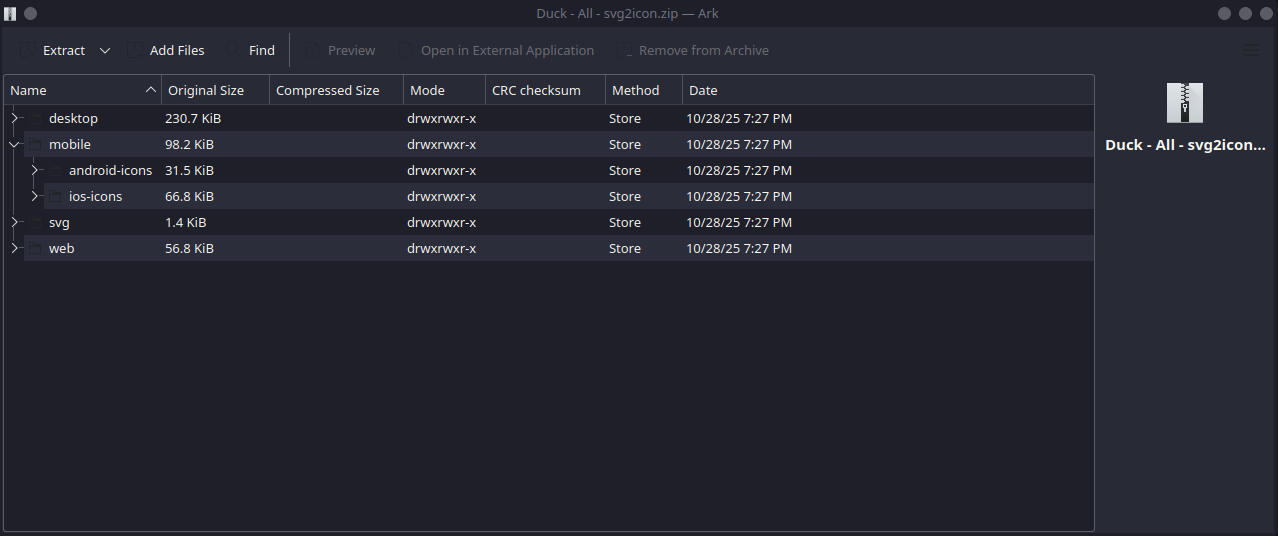This screenshot has width=1278, height=536.
Task: Click the Add Files toolbar button
Action: tap(166, 50)
